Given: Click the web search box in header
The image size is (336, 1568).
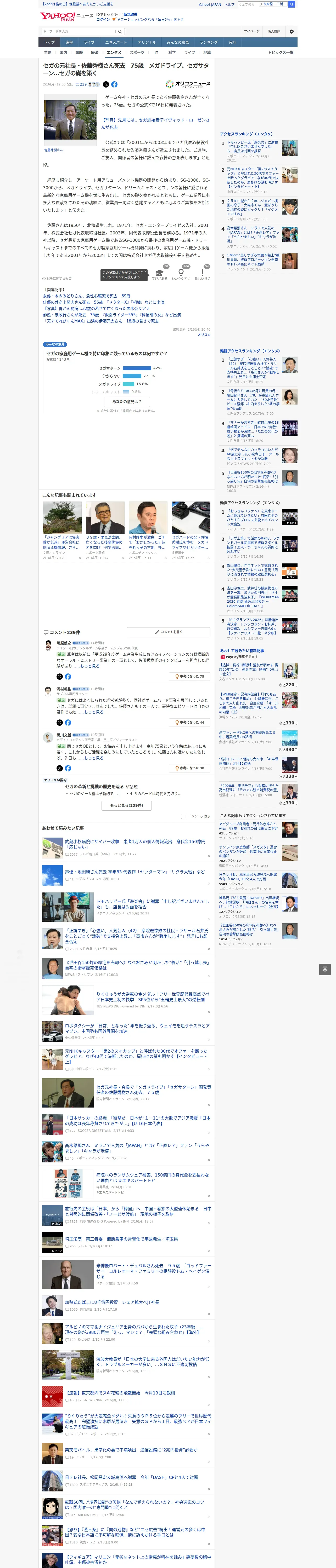Looking at the screenshot, I should tap(262, 4).
